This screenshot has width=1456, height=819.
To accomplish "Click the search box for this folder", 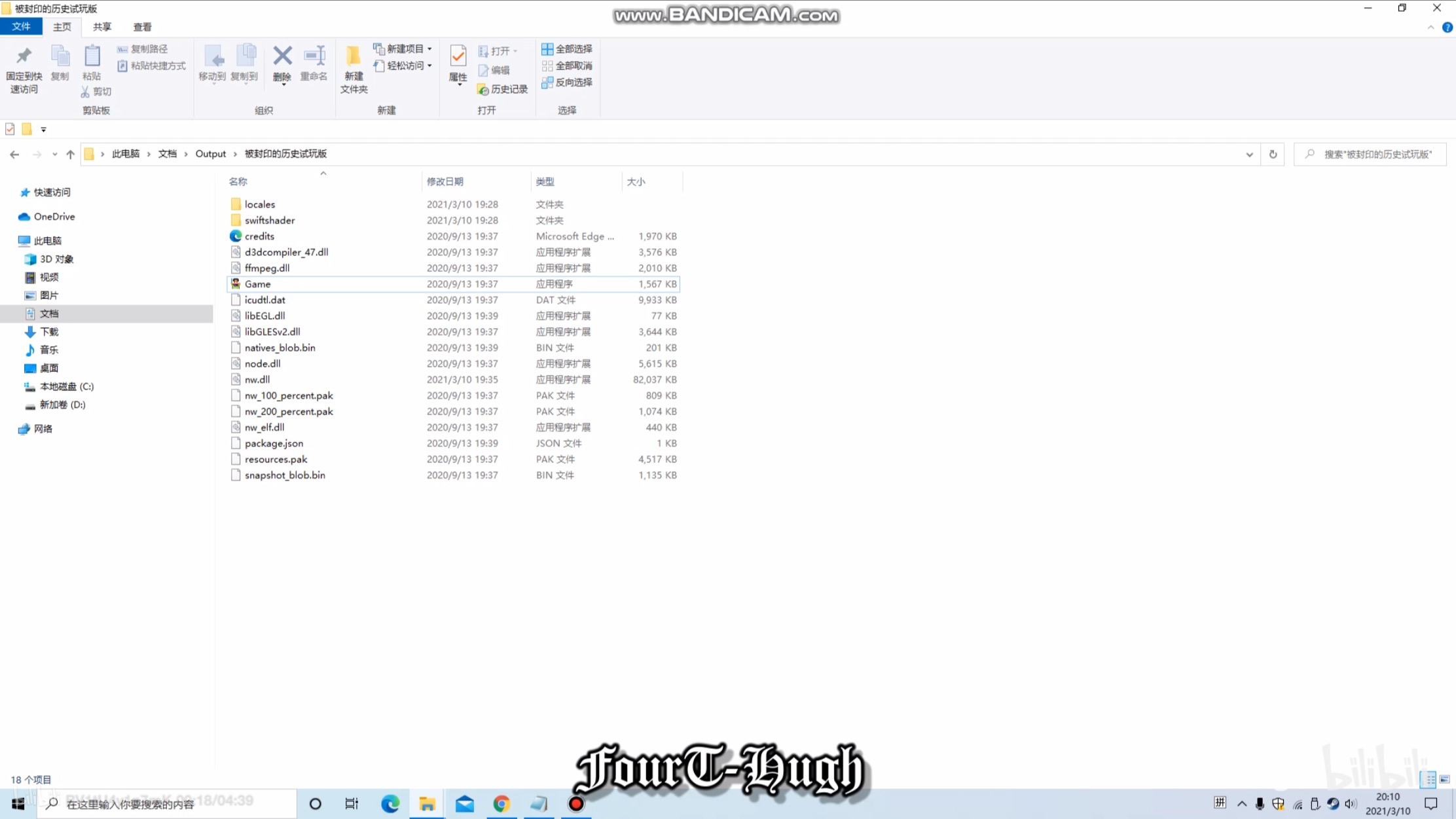I will pos(1370,155).
